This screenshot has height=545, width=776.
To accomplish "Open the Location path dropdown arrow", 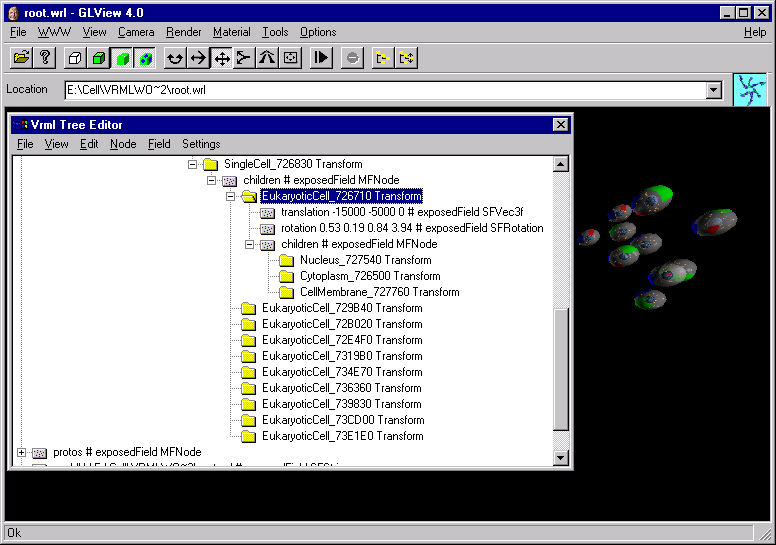I will point(713,91).
